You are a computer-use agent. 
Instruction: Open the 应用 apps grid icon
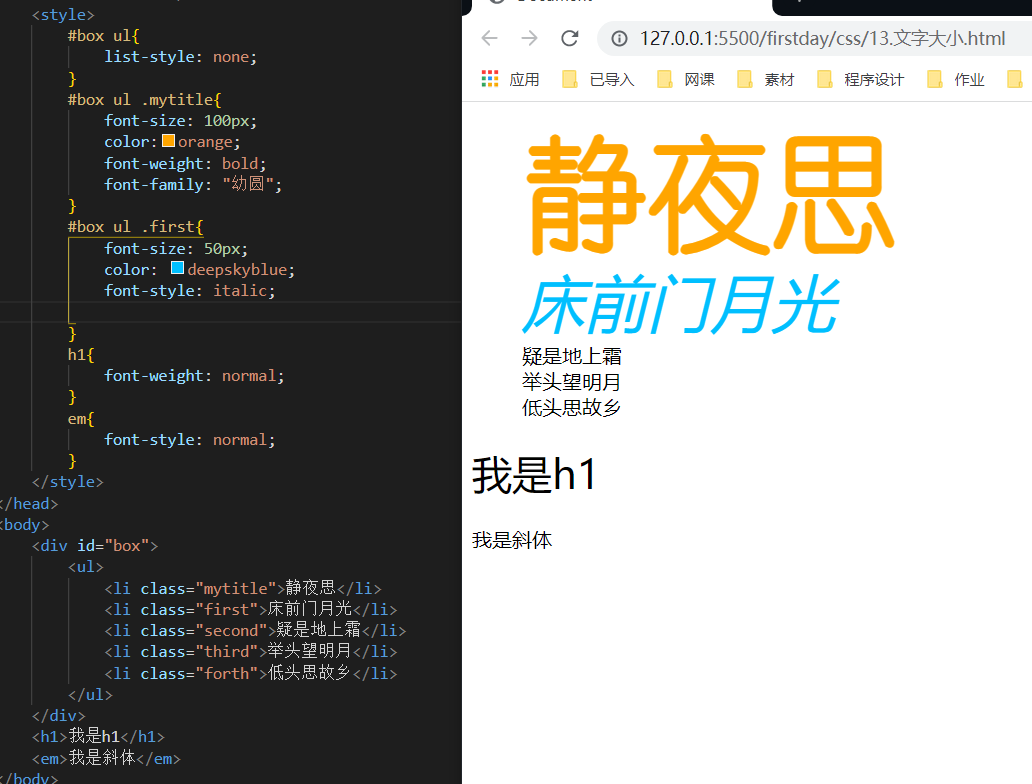tap(490, 79)
